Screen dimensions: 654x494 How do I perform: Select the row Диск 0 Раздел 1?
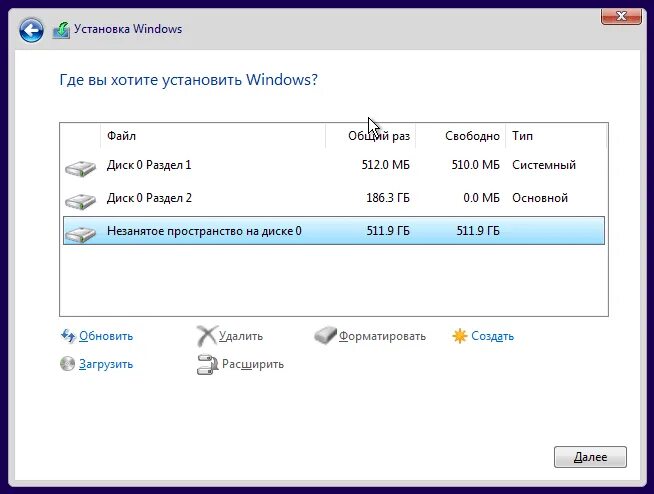pos(334,165)
